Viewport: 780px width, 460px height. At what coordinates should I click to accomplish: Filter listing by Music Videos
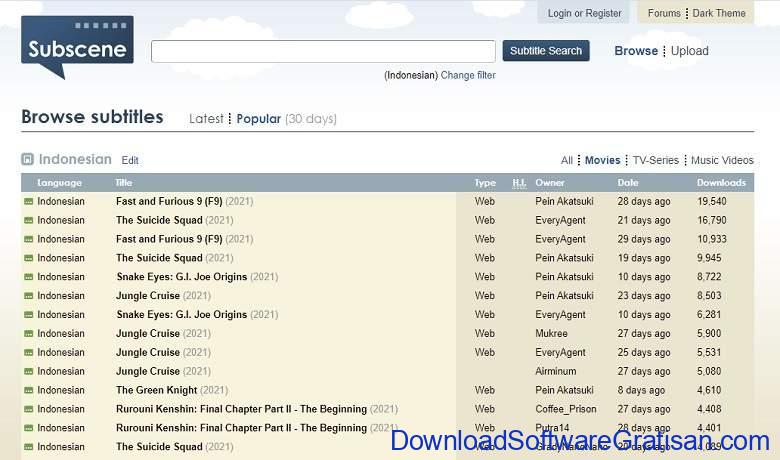(722, 160)
